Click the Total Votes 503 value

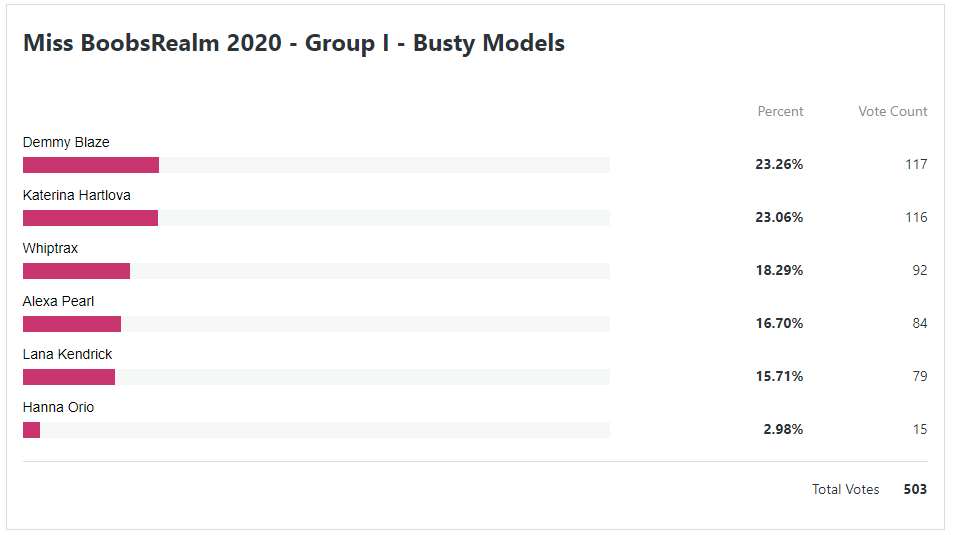(x=915, y=489)
